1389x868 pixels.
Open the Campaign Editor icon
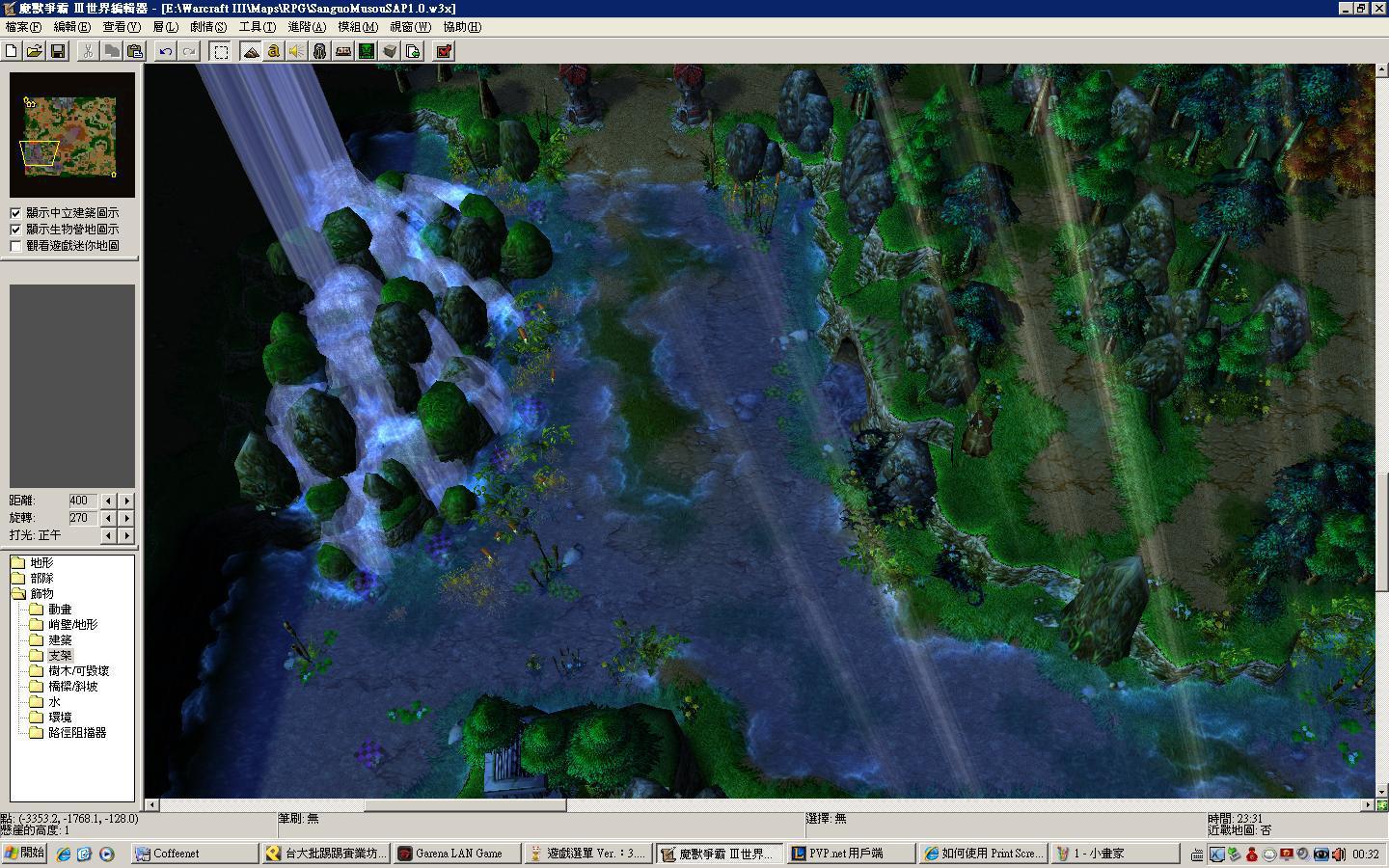click(x=343, y=51)
